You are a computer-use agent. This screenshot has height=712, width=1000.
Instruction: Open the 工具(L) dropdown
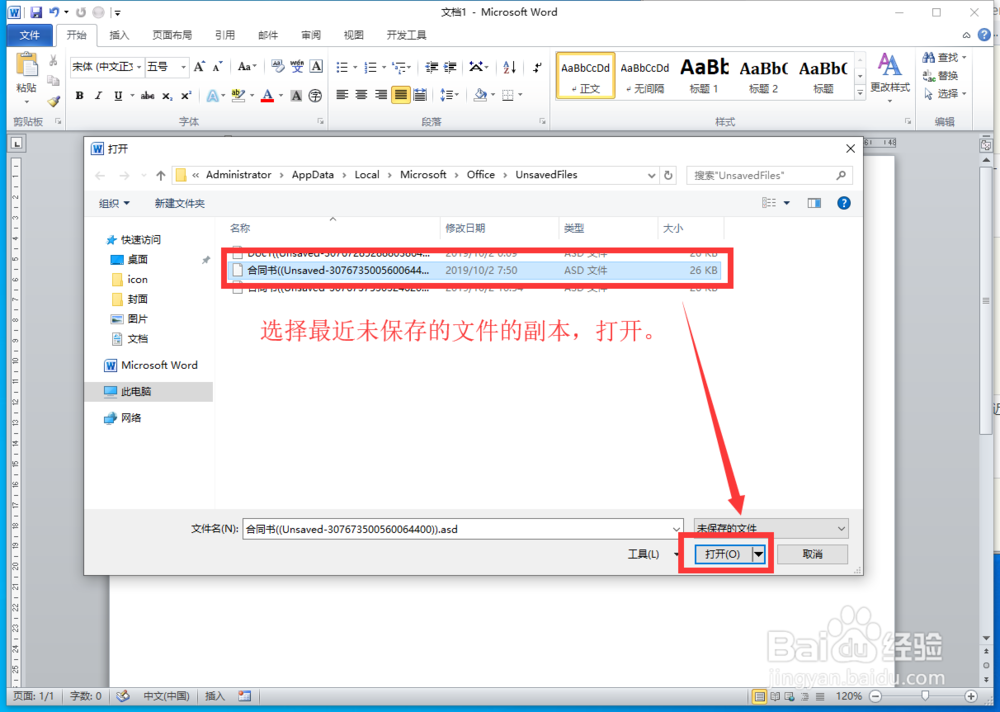point(653,554)
